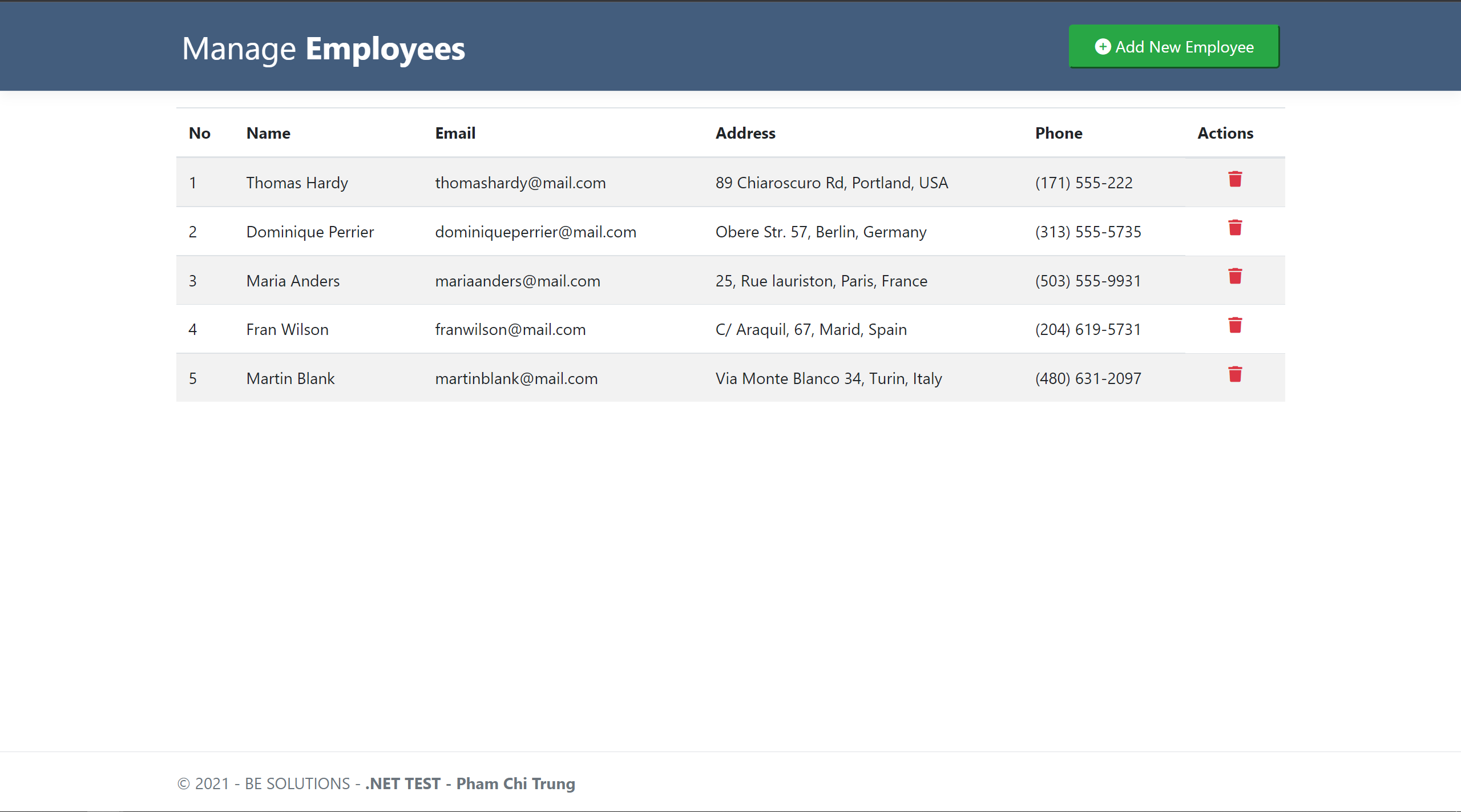
Task: Select the Name column header
Action: (268, 133)
